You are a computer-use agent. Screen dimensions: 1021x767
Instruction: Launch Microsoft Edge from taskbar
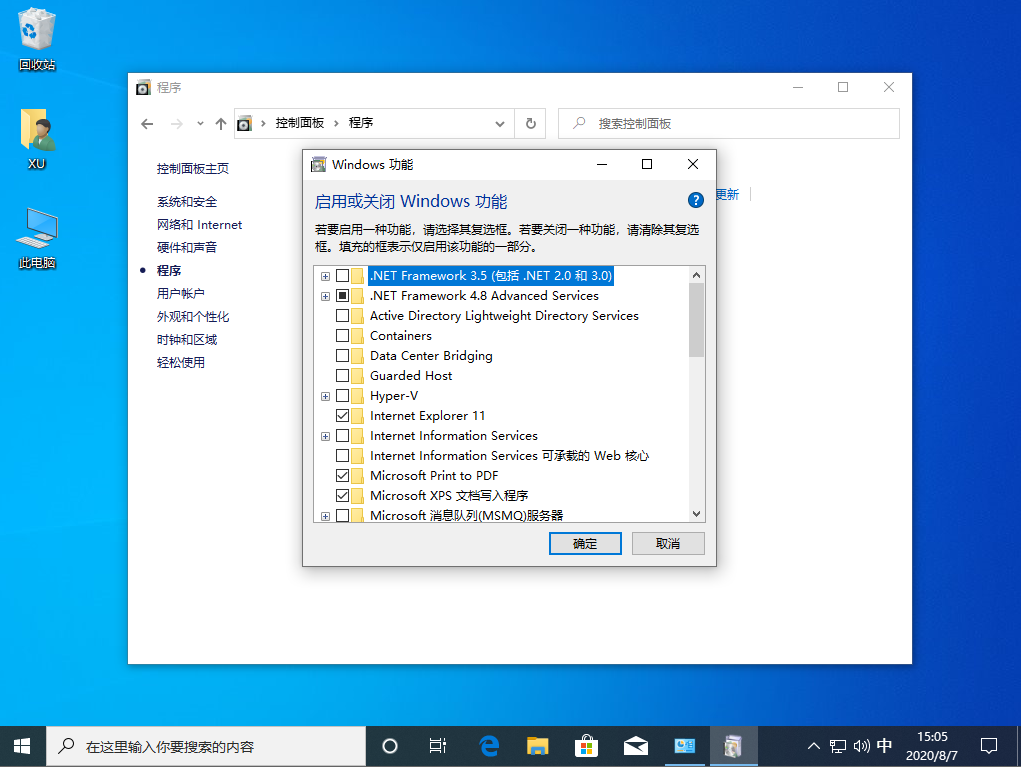pos(488,746)
